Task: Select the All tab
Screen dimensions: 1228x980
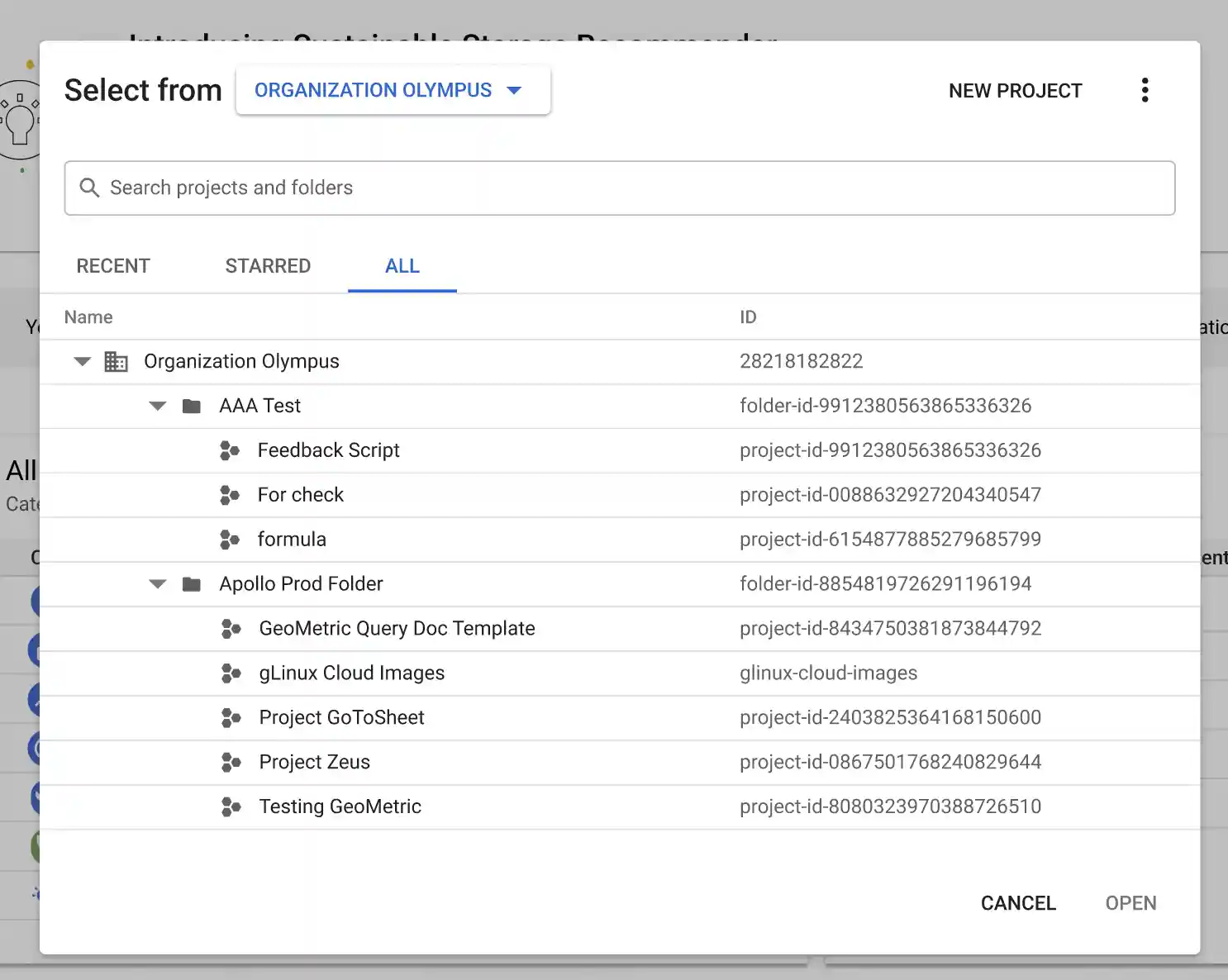Action: (x=402, y=266)
